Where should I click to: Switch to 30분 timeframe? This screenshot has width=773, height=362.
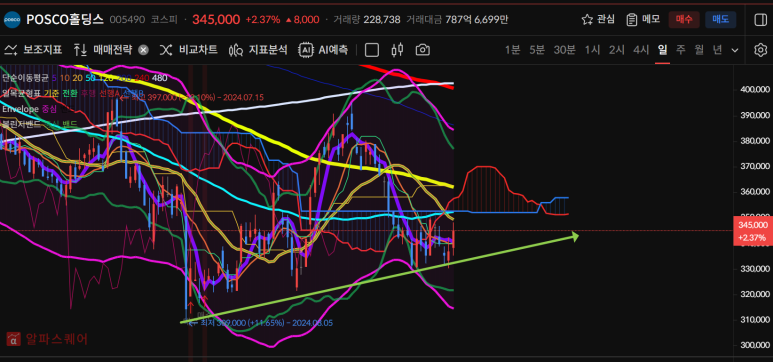564,50
